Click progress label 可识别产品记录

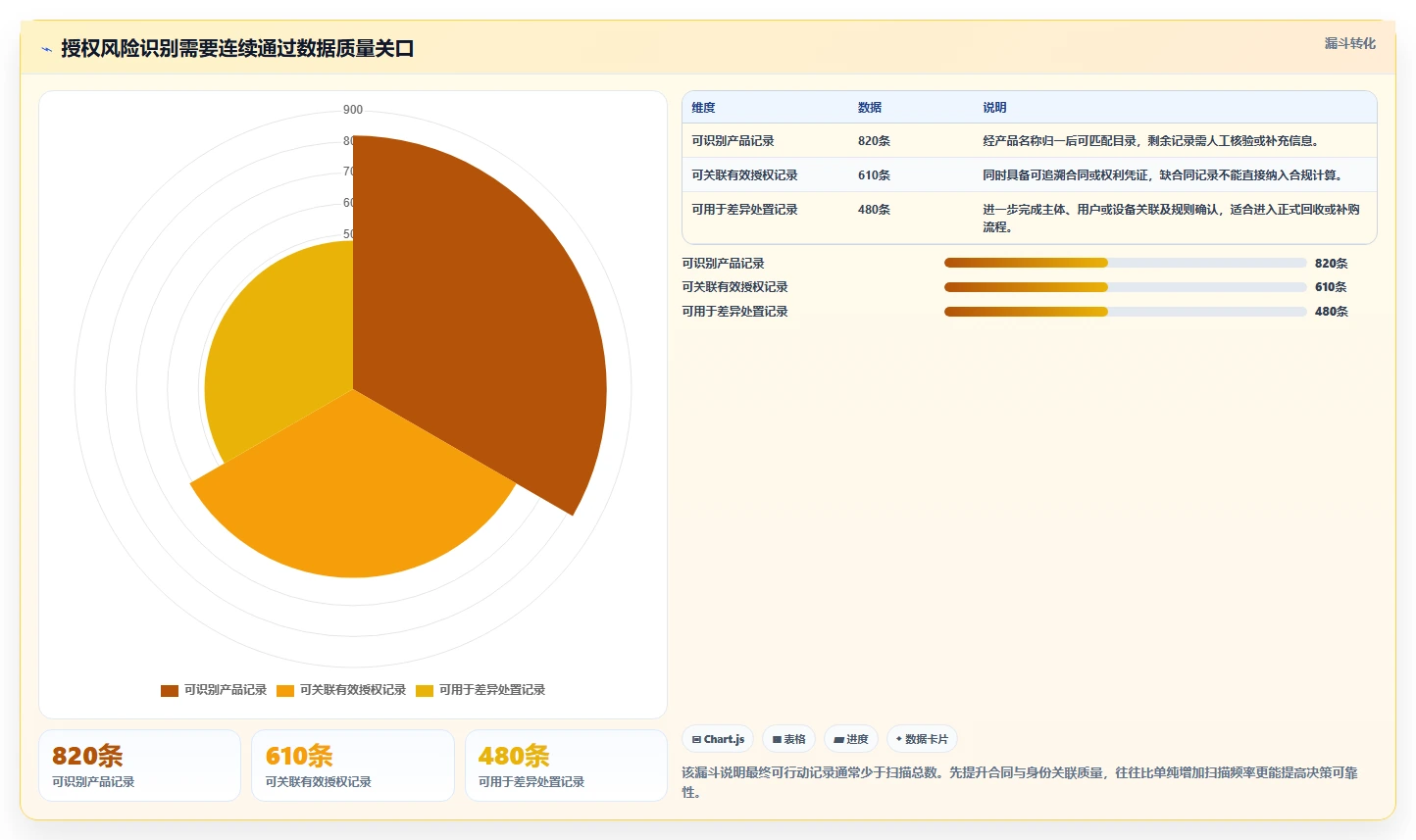723,264
